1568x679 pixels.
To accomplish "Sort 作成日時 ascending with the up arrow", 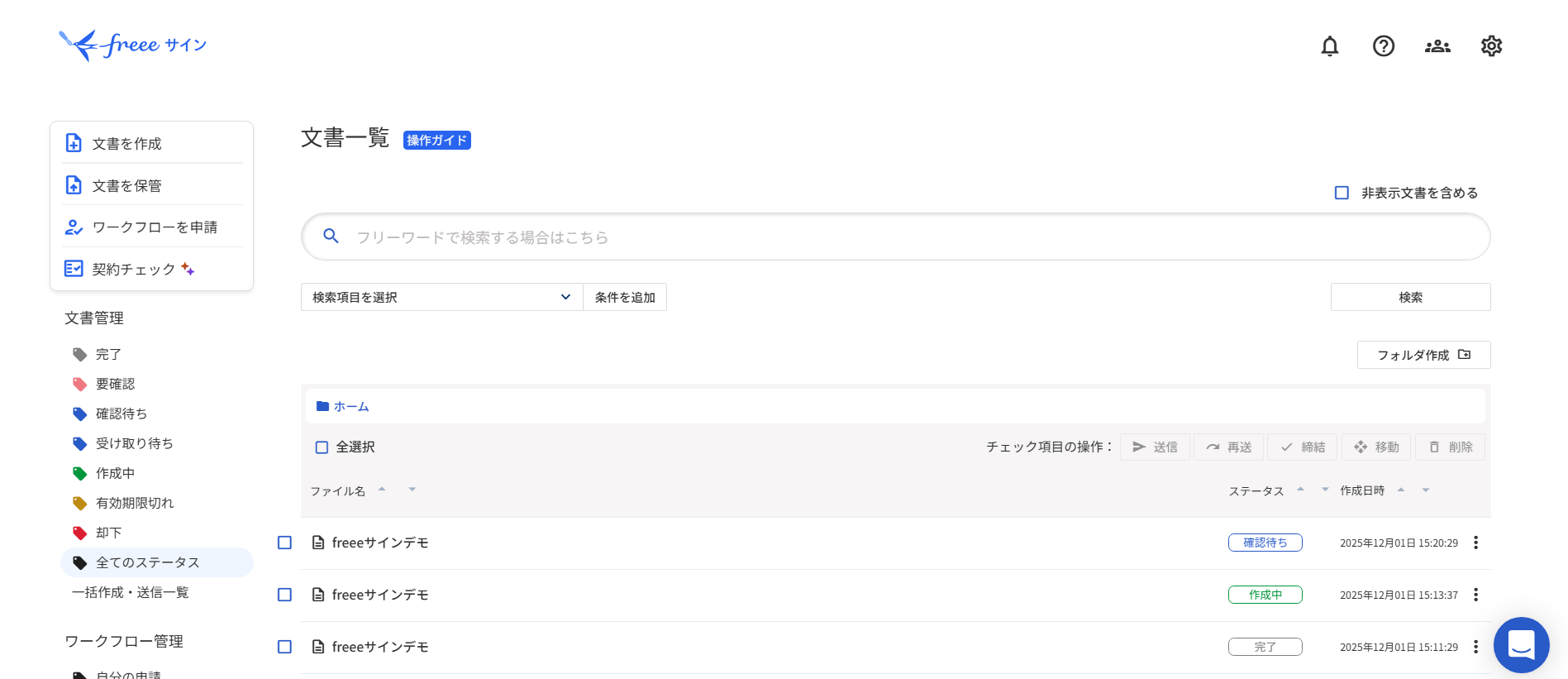I will [x=1401, y=490].
